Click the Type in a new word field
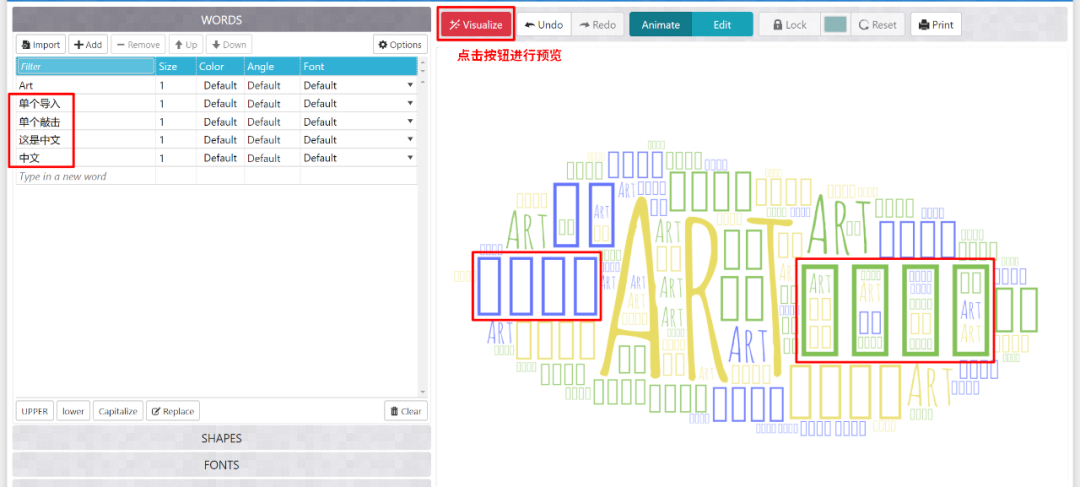 tap(86, 176)
